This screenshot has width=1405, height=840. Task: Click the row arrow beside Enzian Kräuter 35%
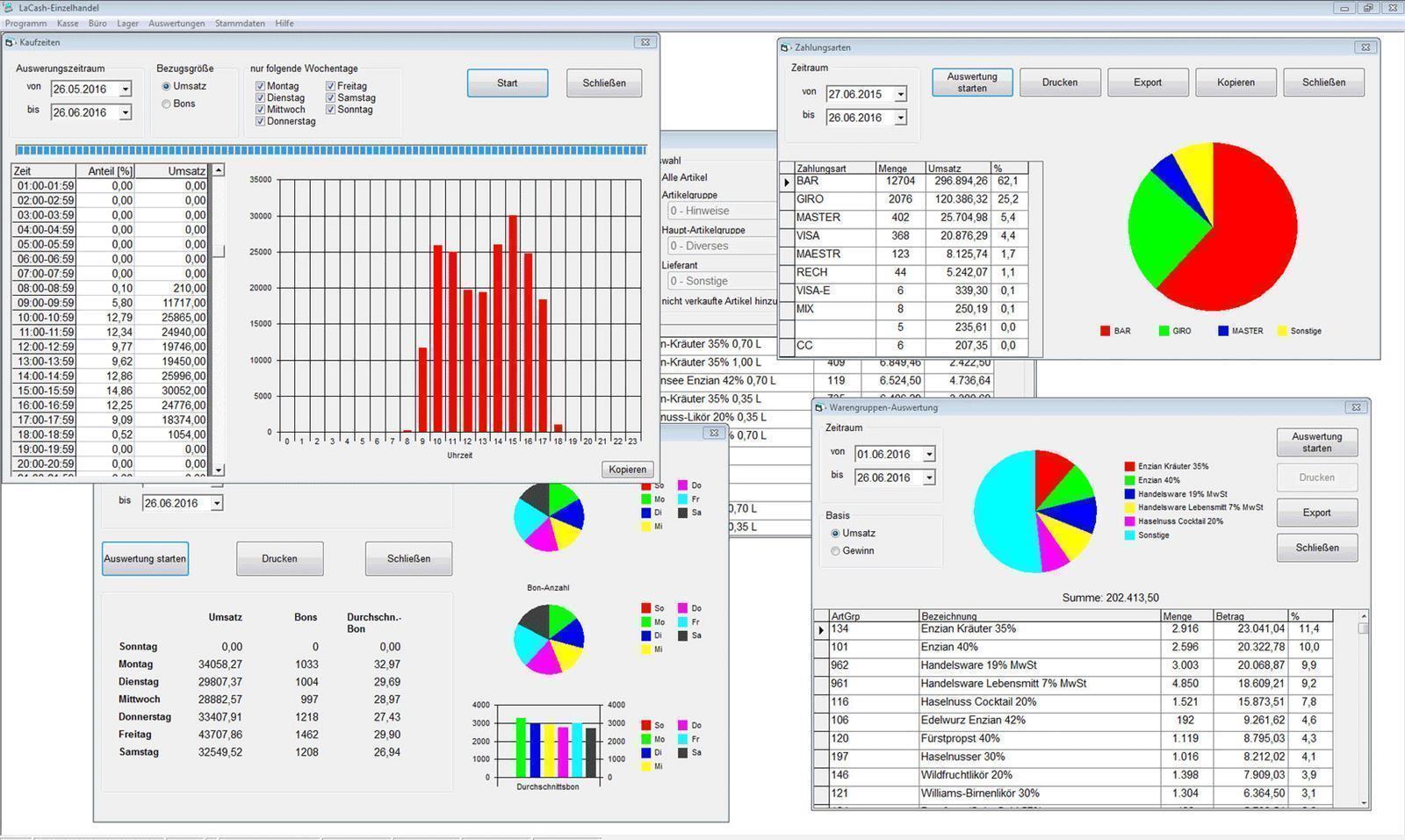(821, 629)
